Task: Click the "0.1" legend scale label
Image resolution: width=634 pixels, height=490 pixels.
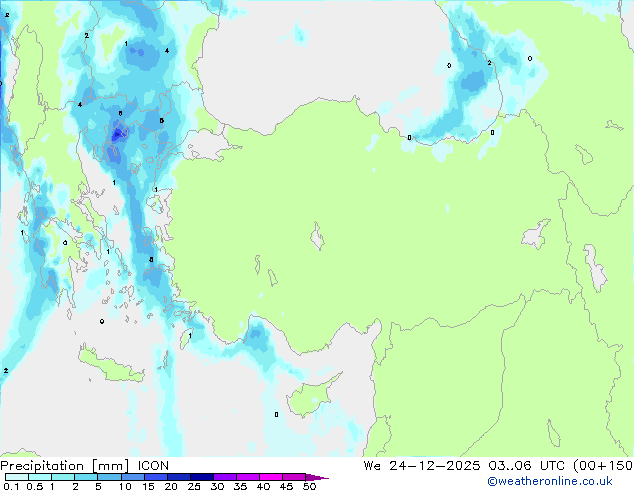Action: [x=11, y=486]
